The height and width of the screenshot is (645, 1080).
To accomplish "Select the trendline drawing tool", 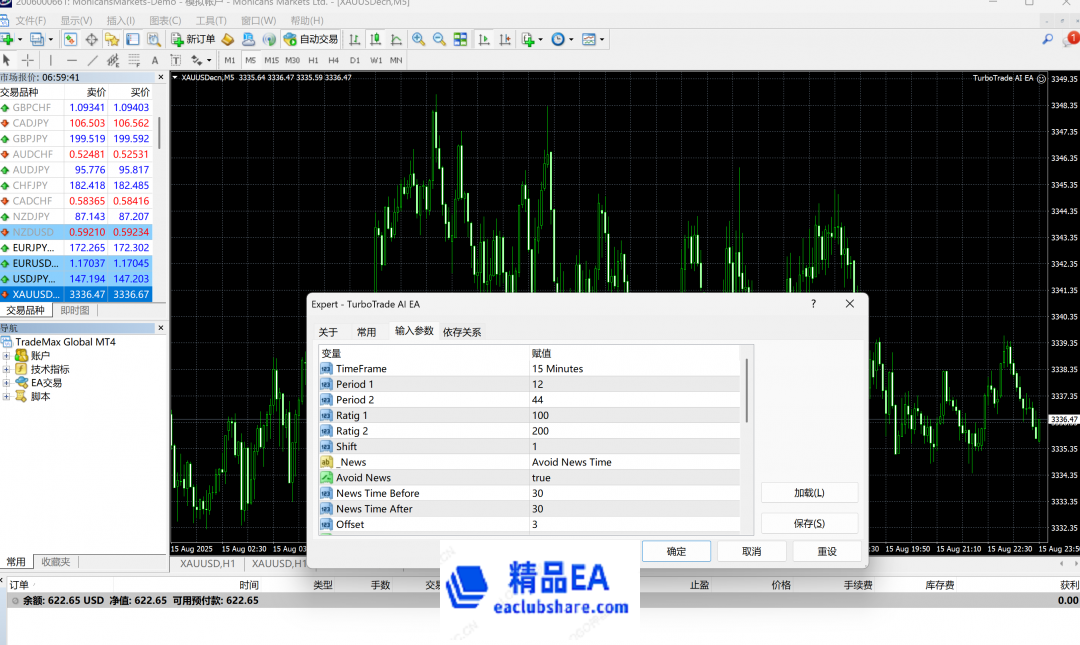I will (92, 60).
